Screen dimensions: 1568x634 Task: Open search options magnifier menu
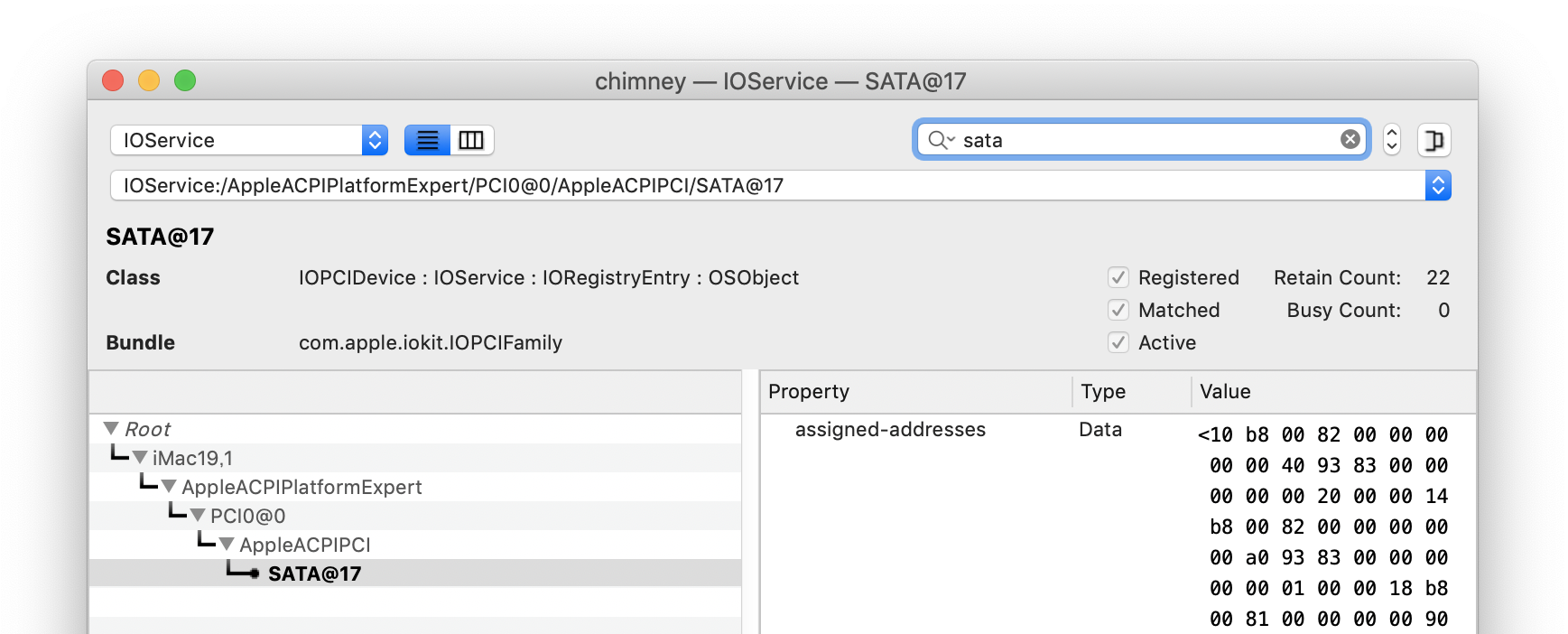(941, 140)
